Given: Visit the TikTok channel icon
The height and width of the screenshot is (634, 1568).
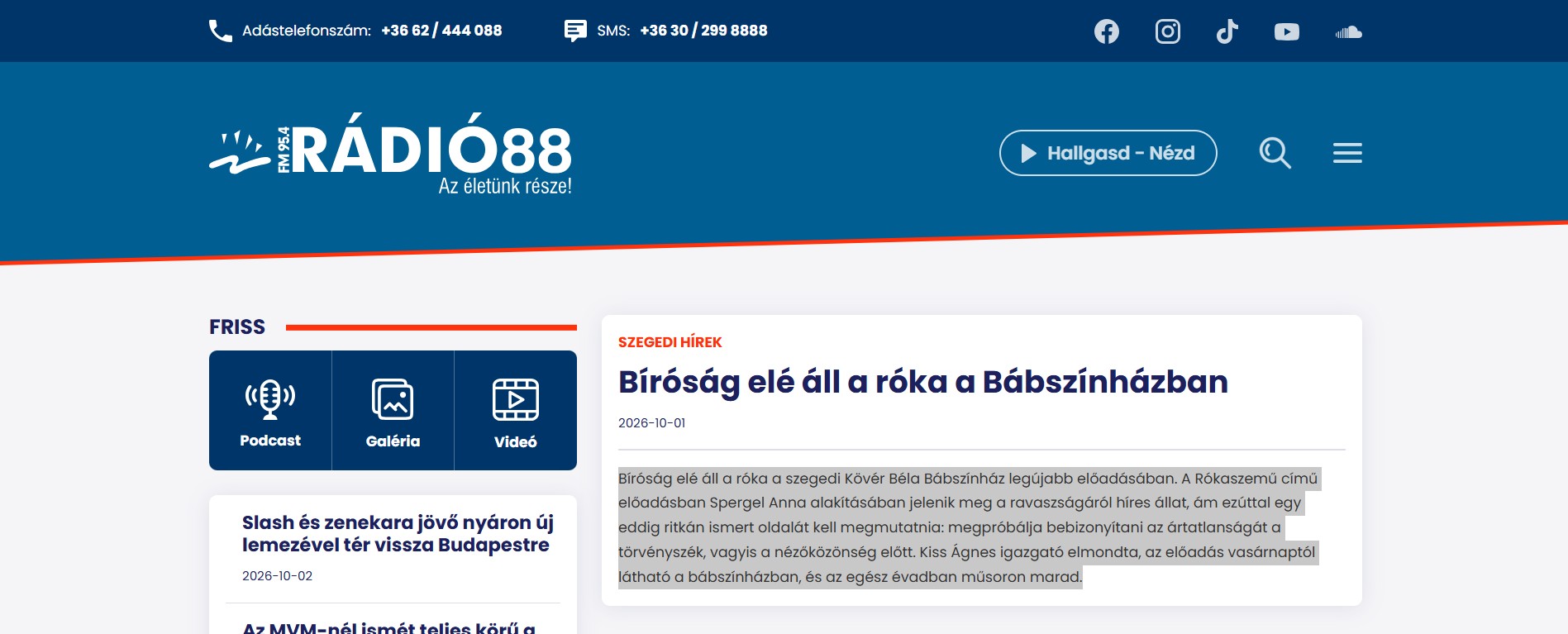Looking at the screenshot, I should click(1227, 31).
